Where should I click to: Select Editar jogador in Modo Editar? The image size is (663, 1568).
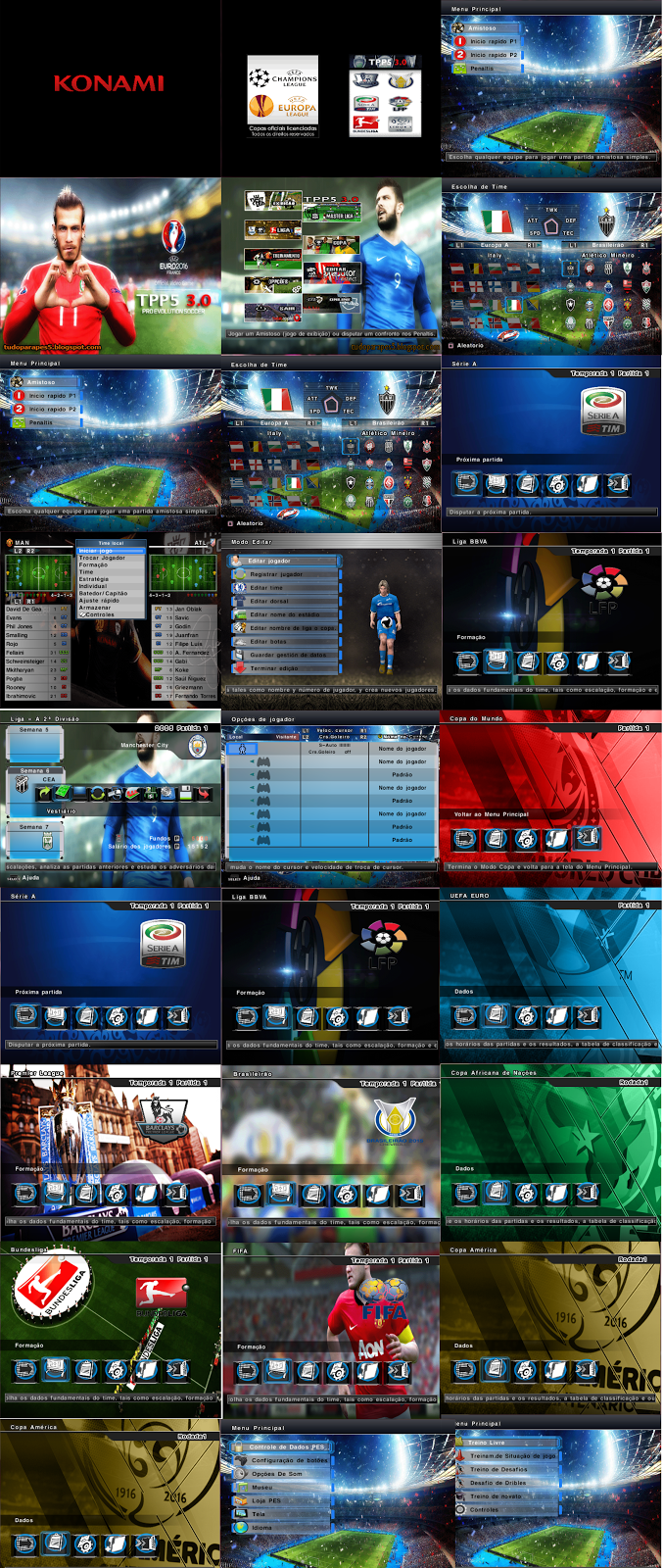285,562
